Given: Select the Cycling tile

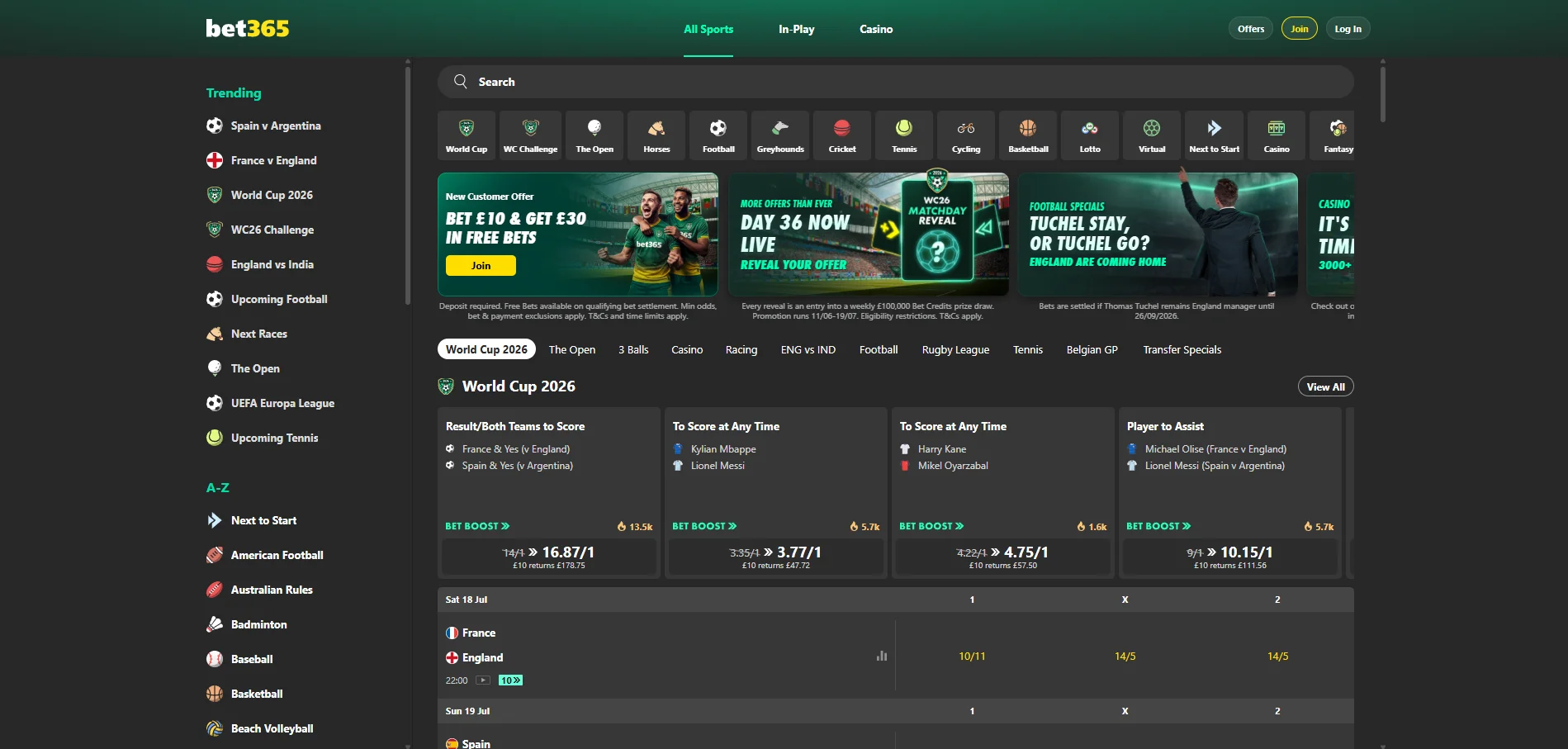Looking at the screenshot, I should (966, 135).
